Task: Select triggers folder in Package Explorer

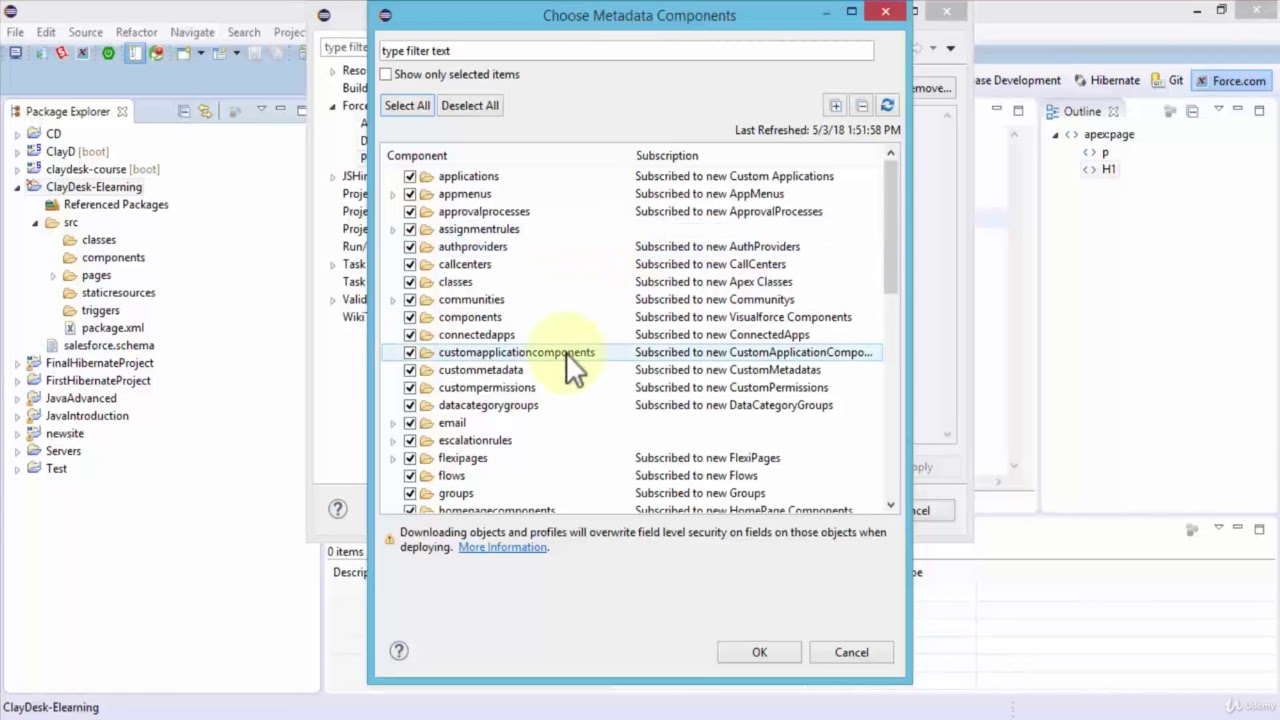Action: click(100, 310)
